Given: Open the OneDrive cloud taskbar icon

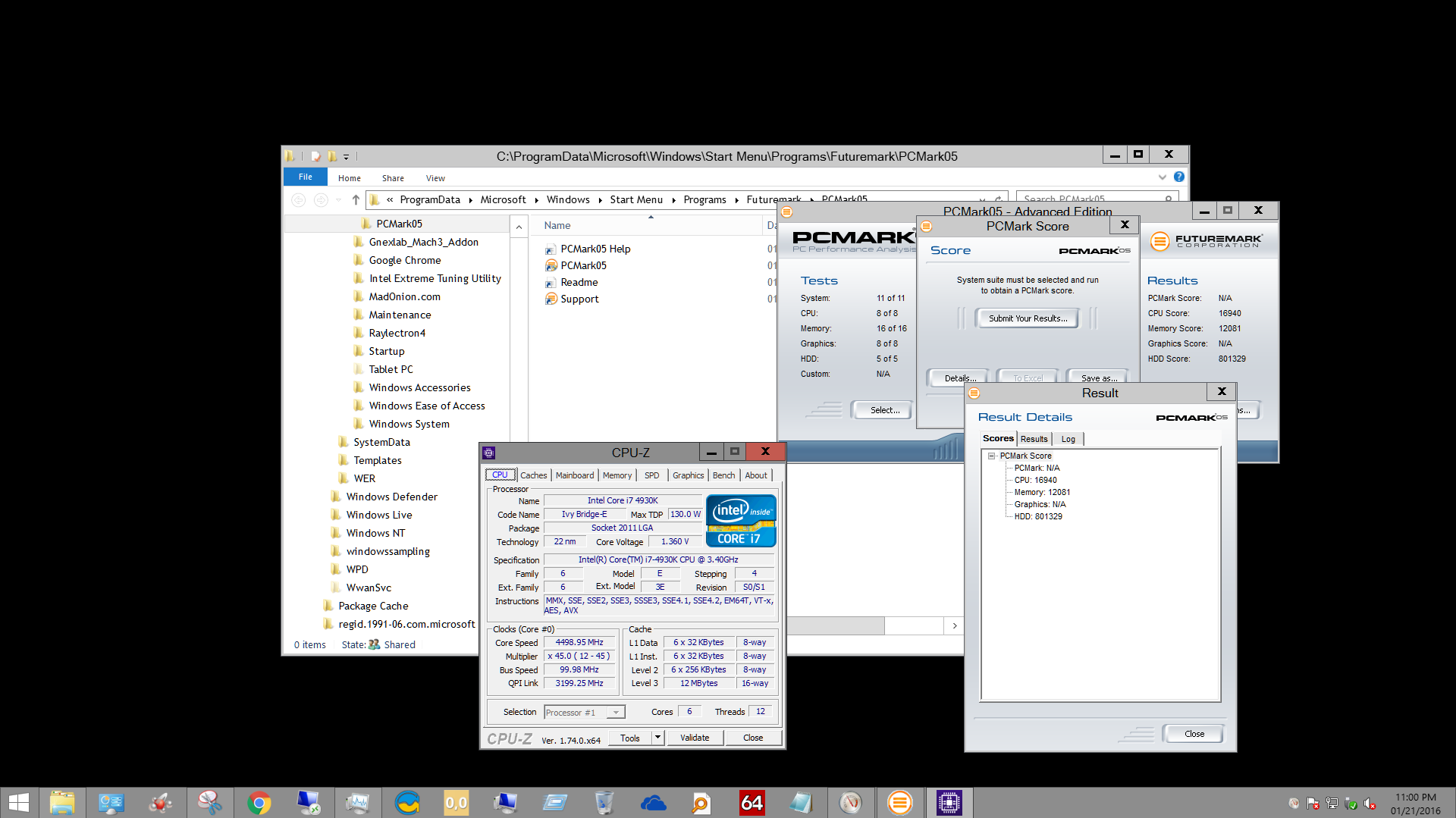Looking at the screenshot, I should (x=653, y=802).
